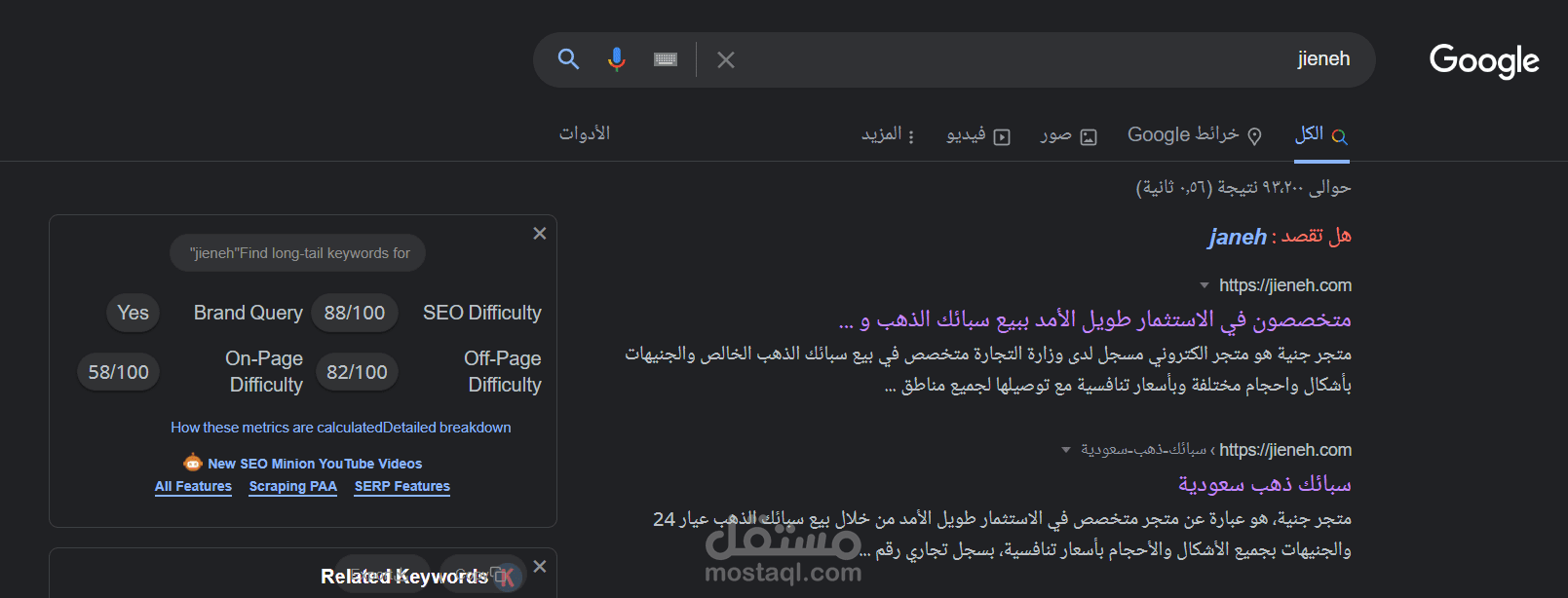
Task: Open result متخصصون في الاستثمار طويل الأمد
Action: [x=1094, y=319]
